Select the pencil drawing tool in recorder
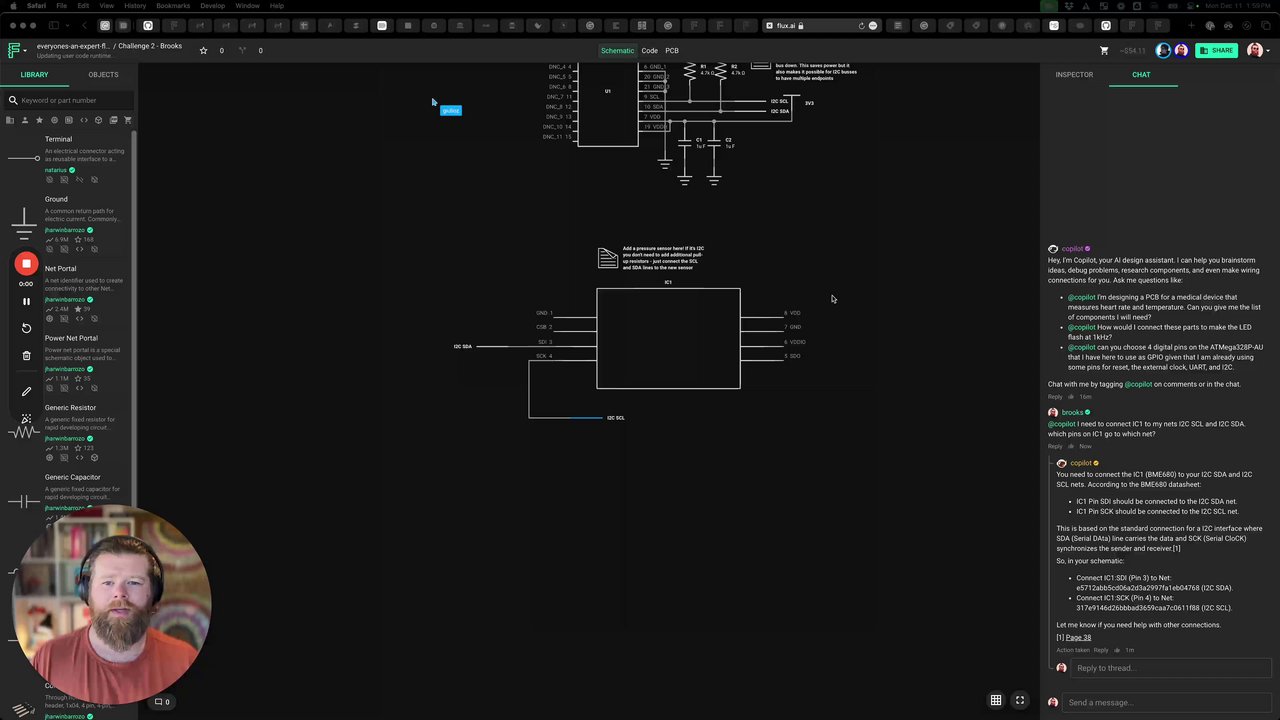This screenshot has width=1280, height=720. (26, 391)
